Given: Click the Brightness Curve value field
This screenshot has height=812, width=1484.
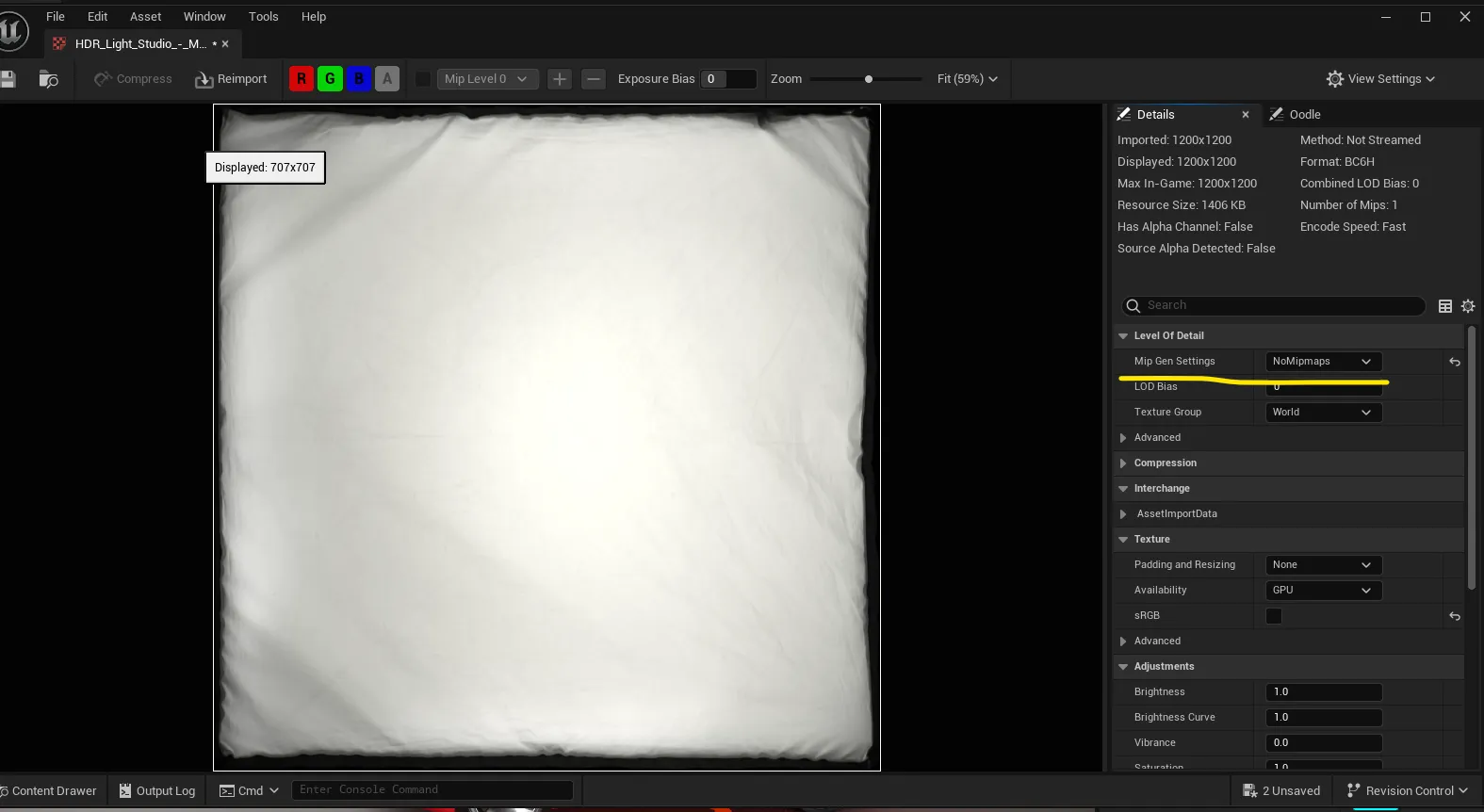Looking at the screenshot, I should (x=1324, y=718).
